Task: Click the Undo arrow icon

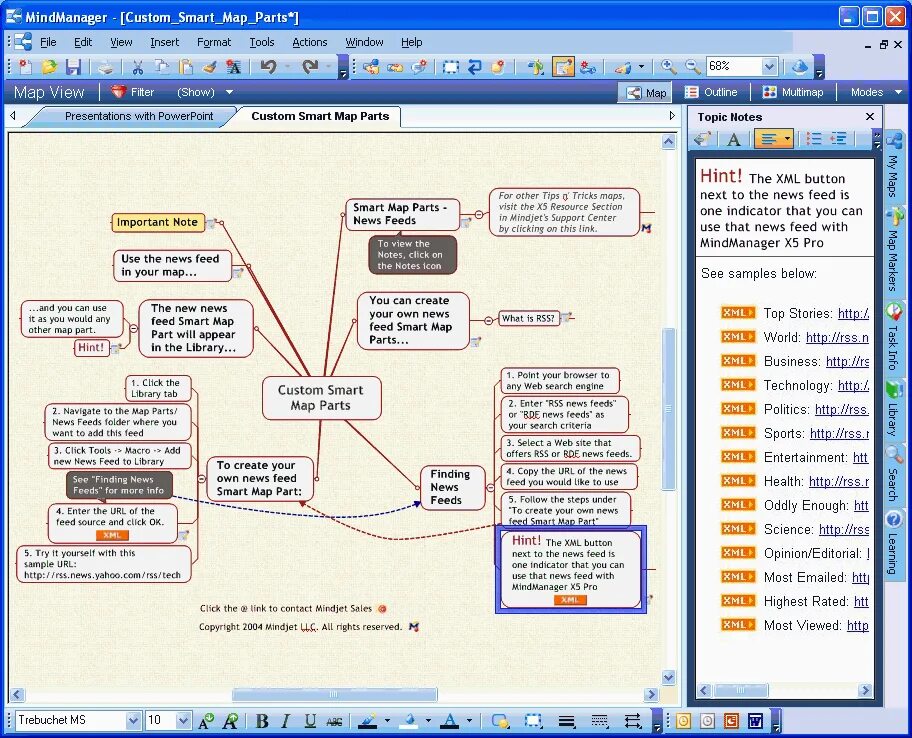Action: pos(268,67)
